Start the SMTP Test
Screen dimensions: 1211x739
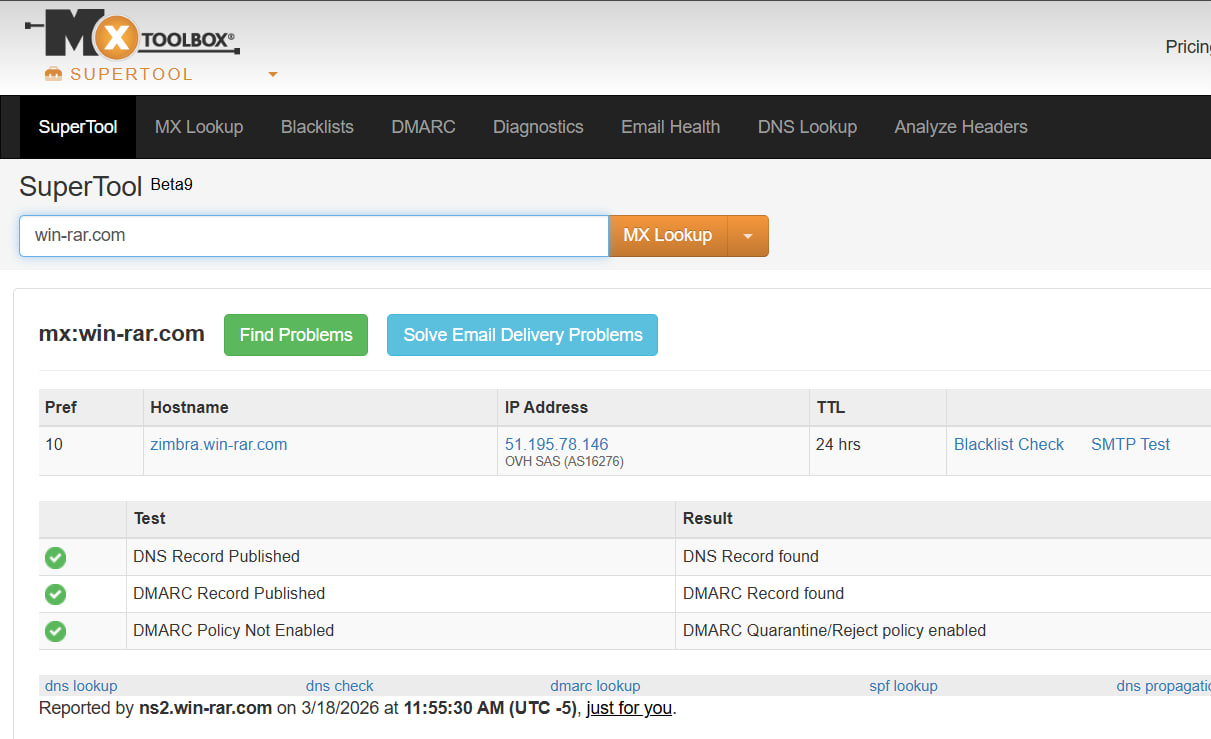click(1130, 444)
